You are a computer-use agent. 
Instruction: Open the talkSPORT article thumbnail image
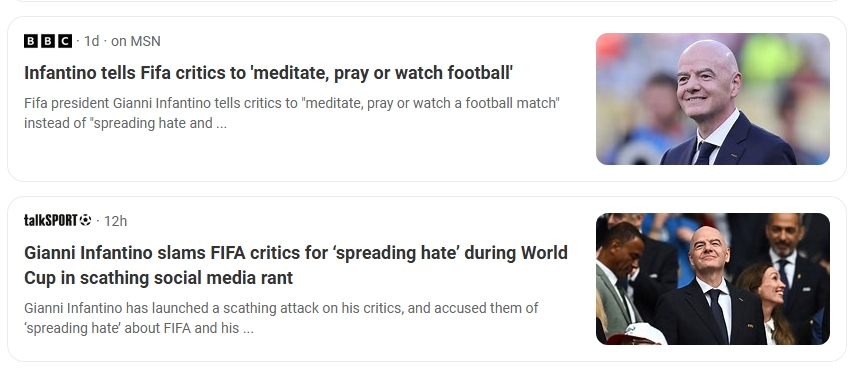pyautogui.click(x=712, y=279)
